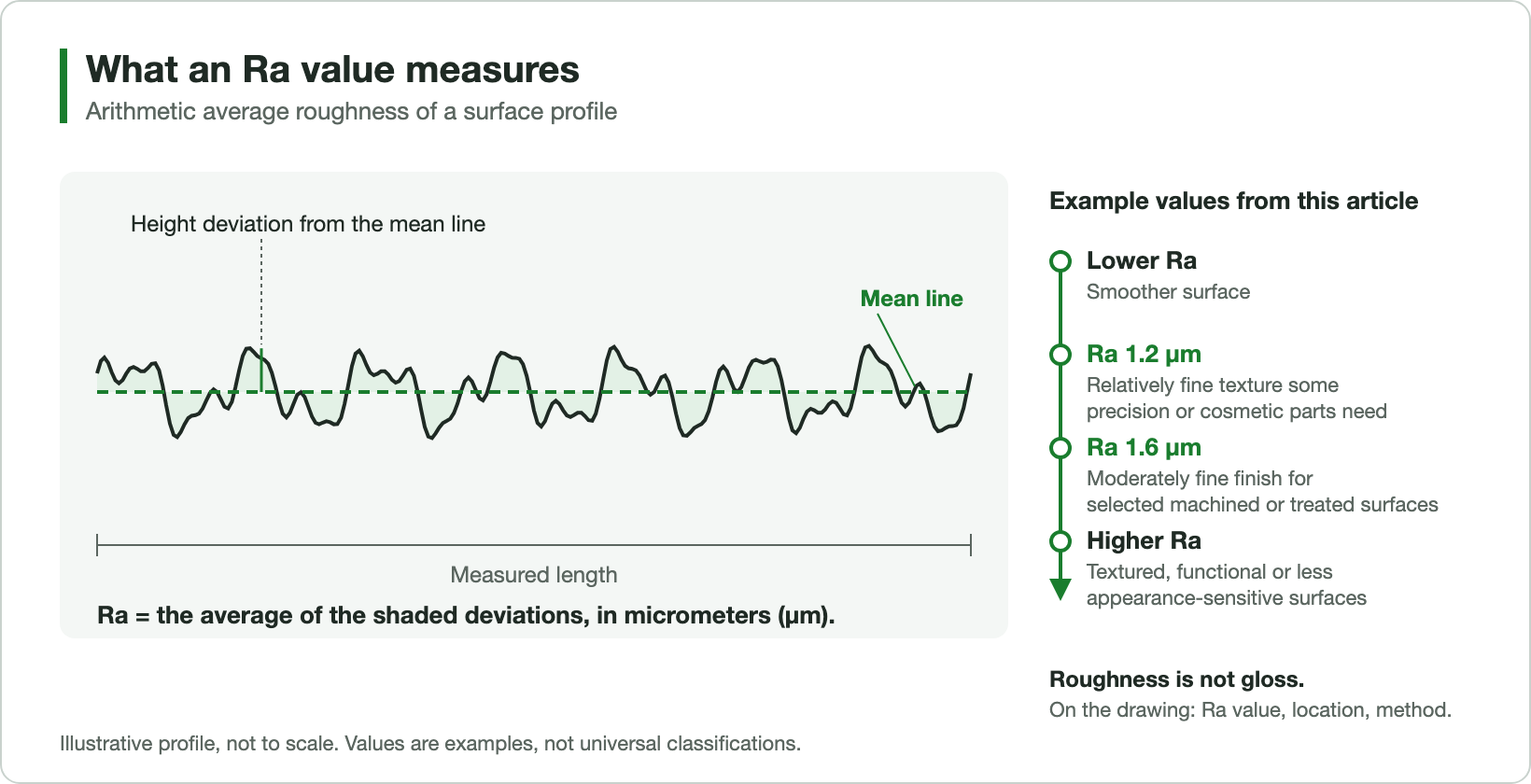Click the Illustrative profile footnote text
Viewport: 1531px width, 784px height.
(x=430, y=744)
